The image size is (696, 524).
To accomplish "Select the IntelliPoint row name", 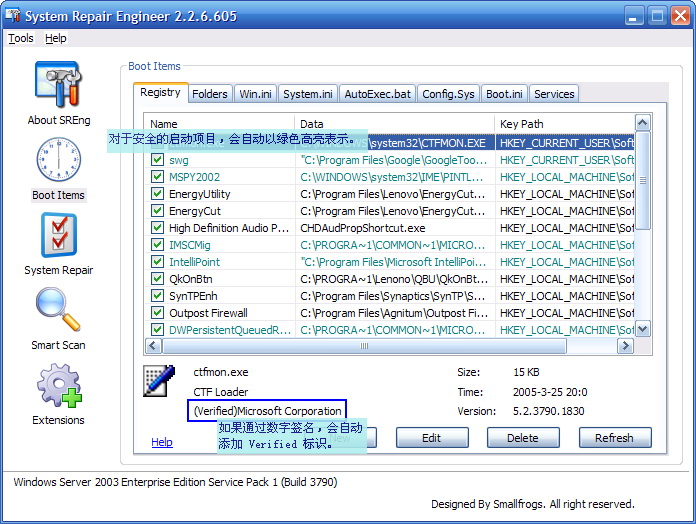I will tap(194, 262).
